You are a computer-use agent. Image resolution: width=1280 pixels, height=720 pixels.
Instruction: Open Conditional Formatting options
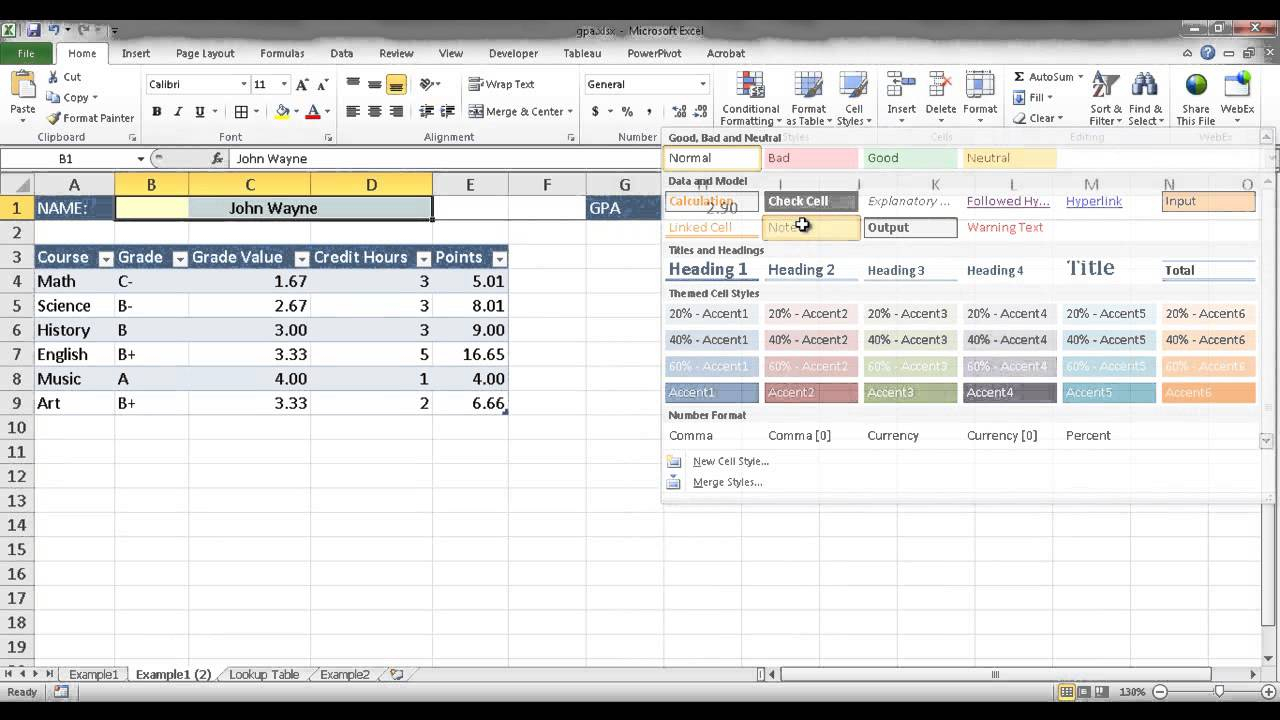[x=749, y=99]
